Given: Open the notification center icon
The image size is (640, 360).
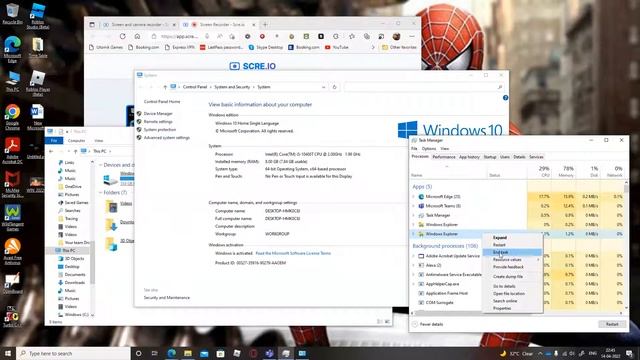Looking at the screenshot, I should (629, 353).
